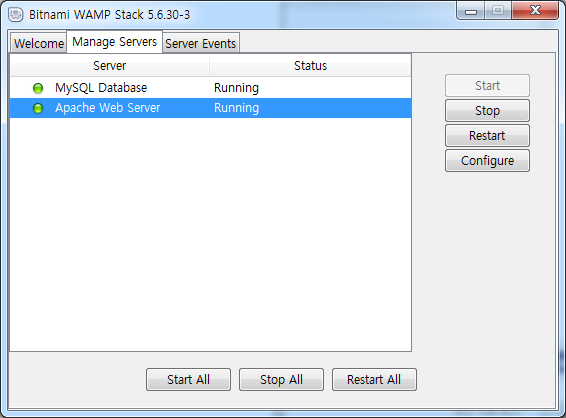Click the green status icon for MySQL Database
This screenshot has height=418, width=566.
point(38,88)
